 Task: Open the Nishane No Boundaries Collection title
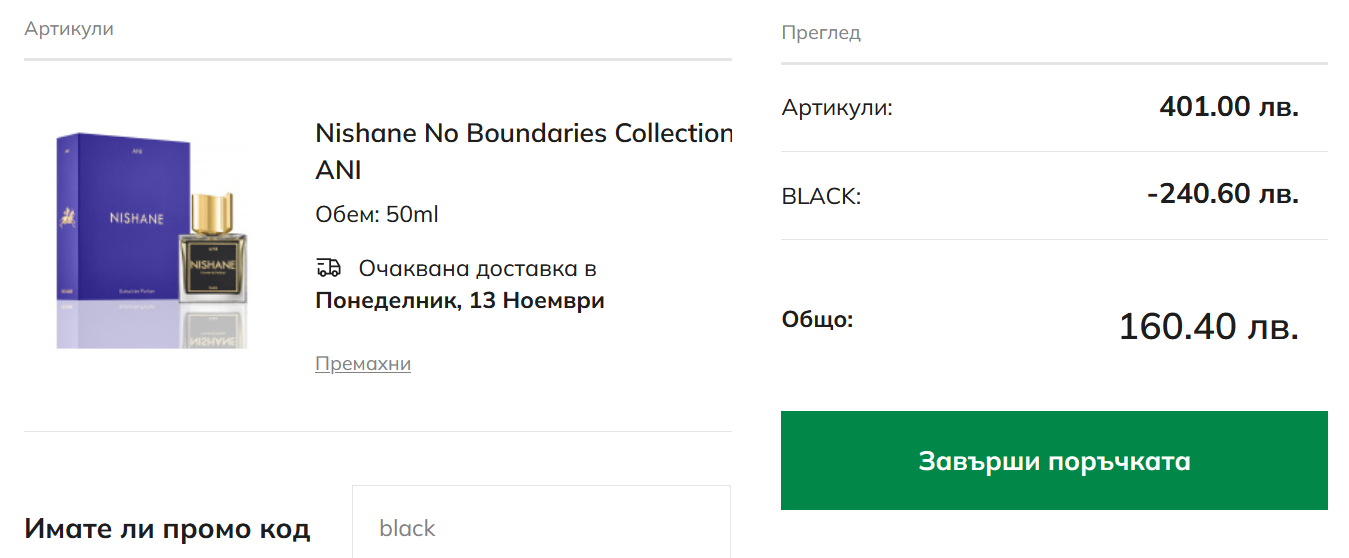[523, 133]
